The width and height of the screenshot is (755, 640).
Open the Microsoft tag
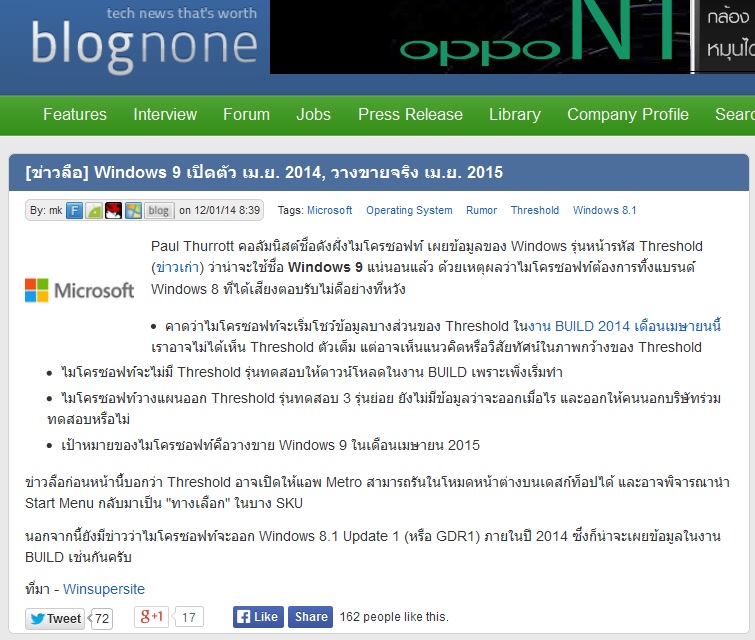(x=330, y=210)
